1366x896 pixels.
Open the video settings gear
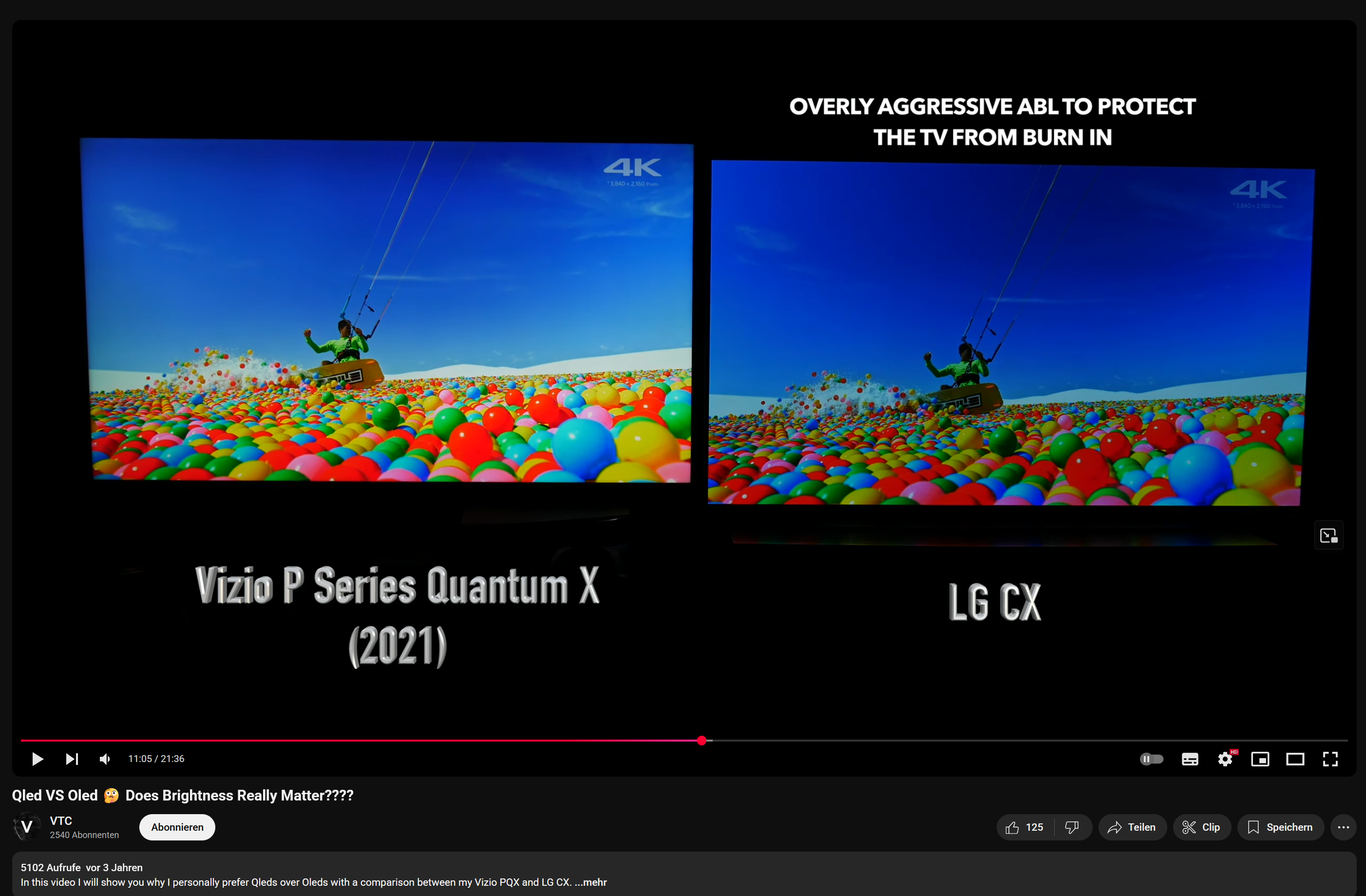1225,759
